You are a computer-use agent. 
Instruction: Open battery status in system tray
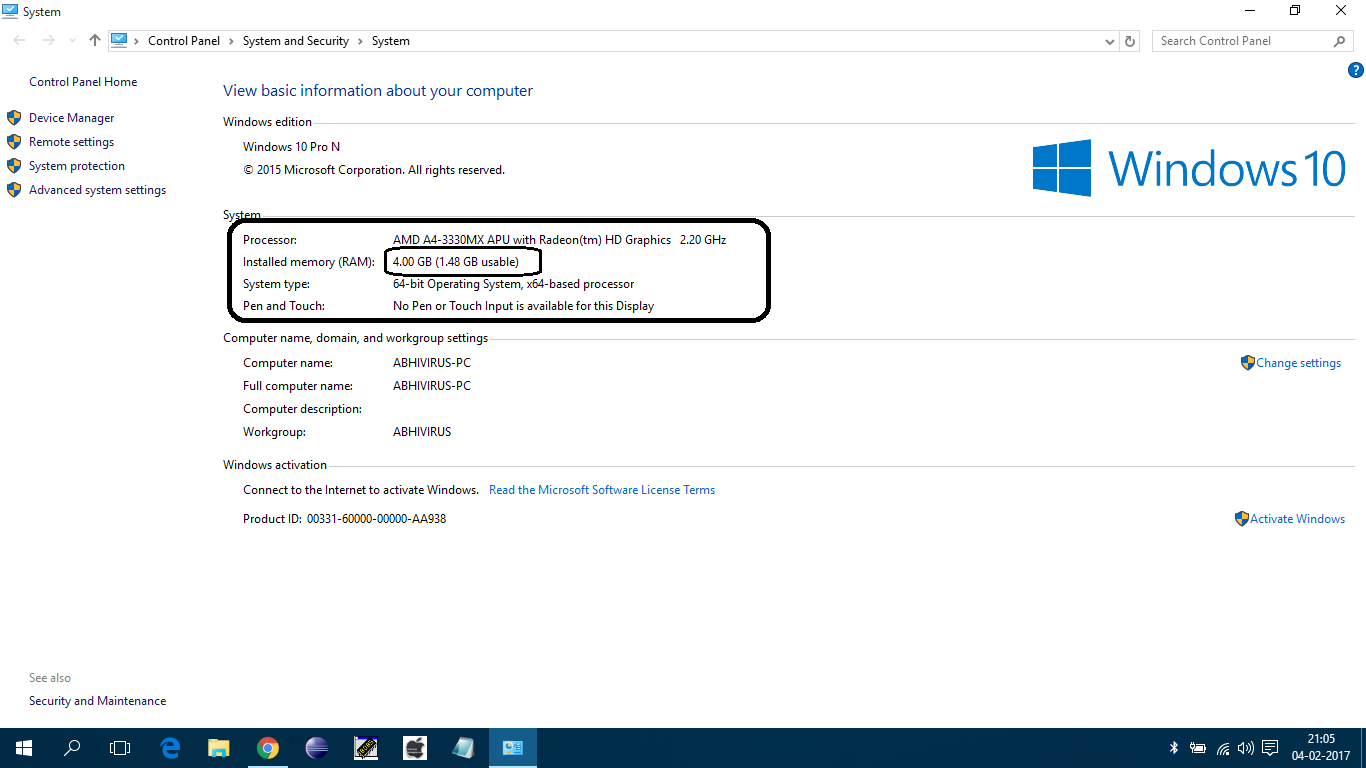(x=1198, y=748)
